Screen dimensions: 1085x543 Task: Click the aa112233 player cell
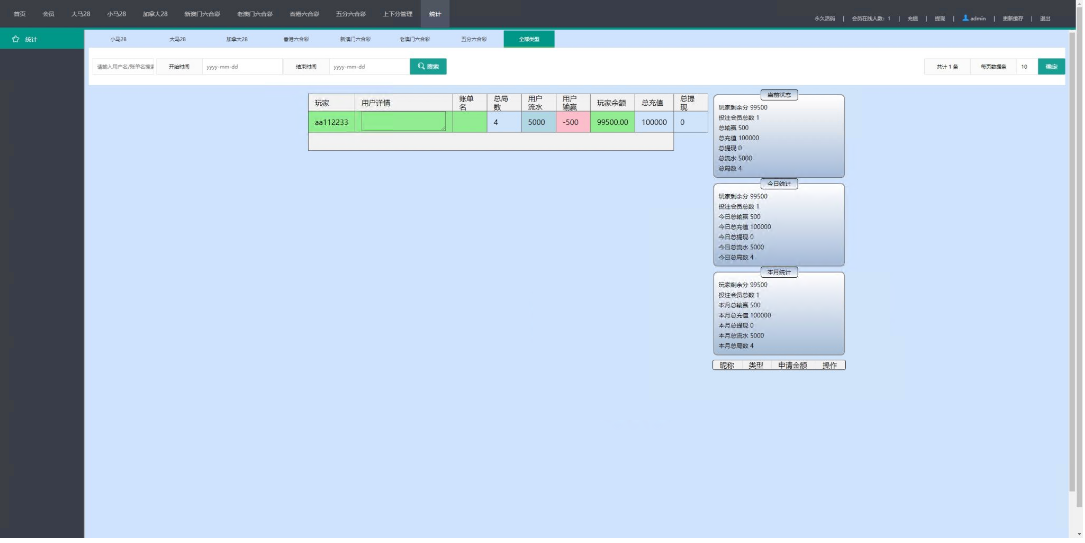332,122
